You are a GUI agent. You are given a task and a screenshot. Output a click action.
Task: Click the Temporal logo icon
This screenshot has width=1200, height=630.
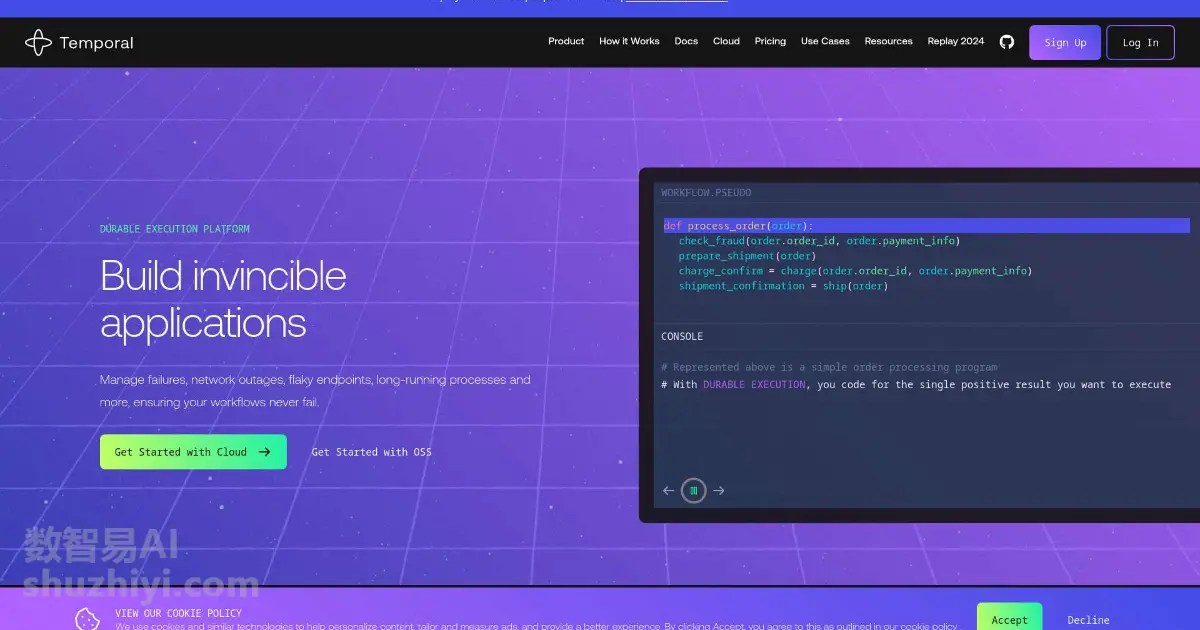click(38, 42)
